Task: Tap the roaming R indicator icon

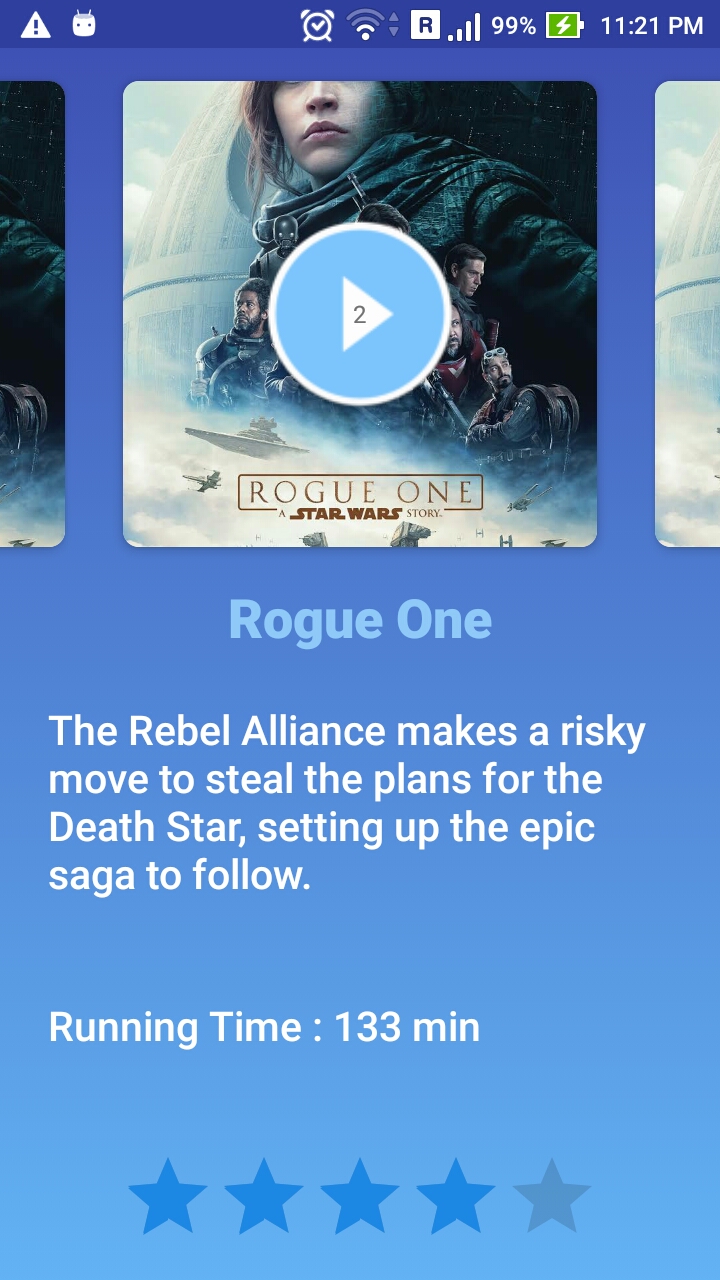Action: pyautogui.click(x=425, y=24)
